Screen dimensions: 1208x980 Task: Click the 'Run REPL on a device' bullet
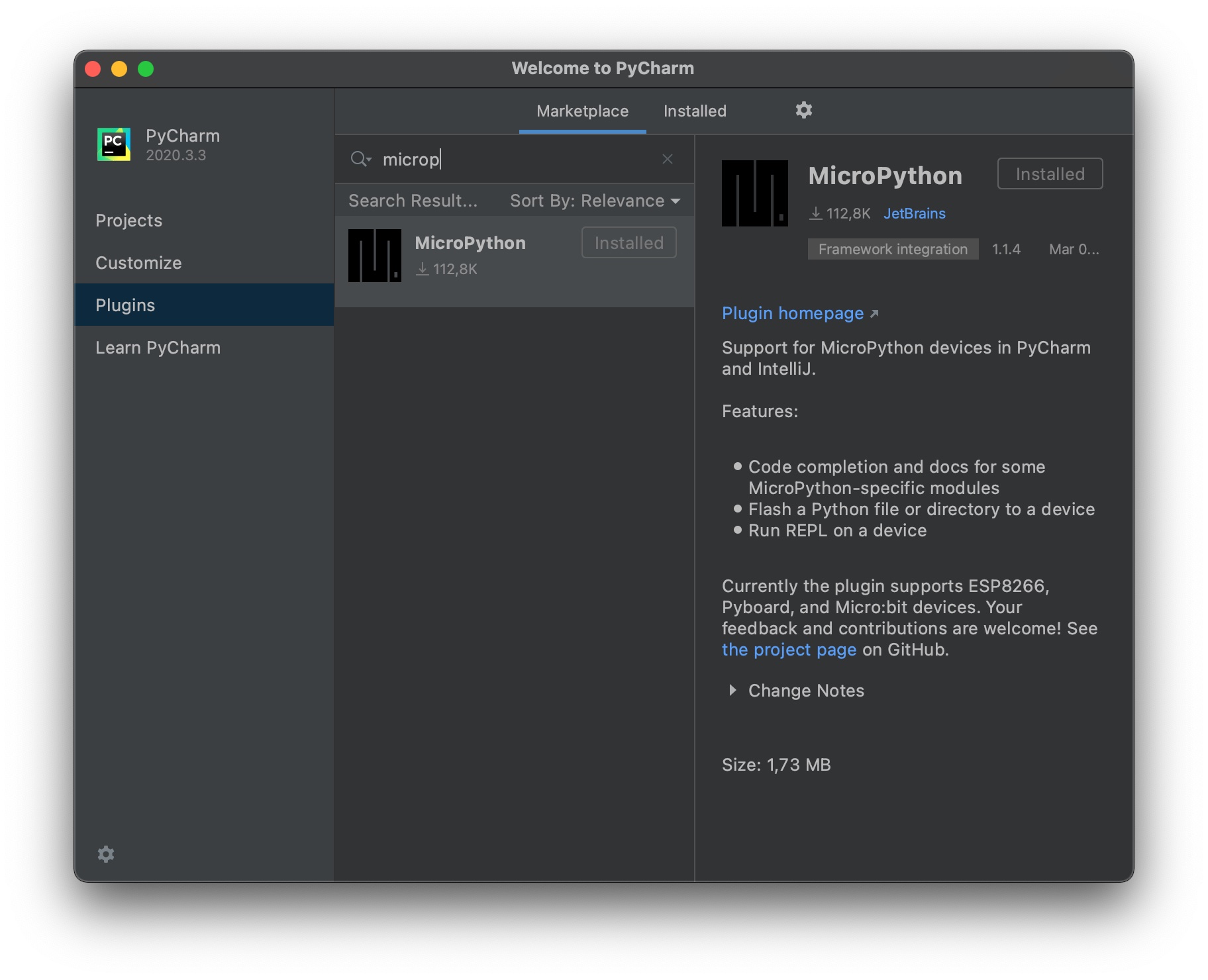(837, 530)
